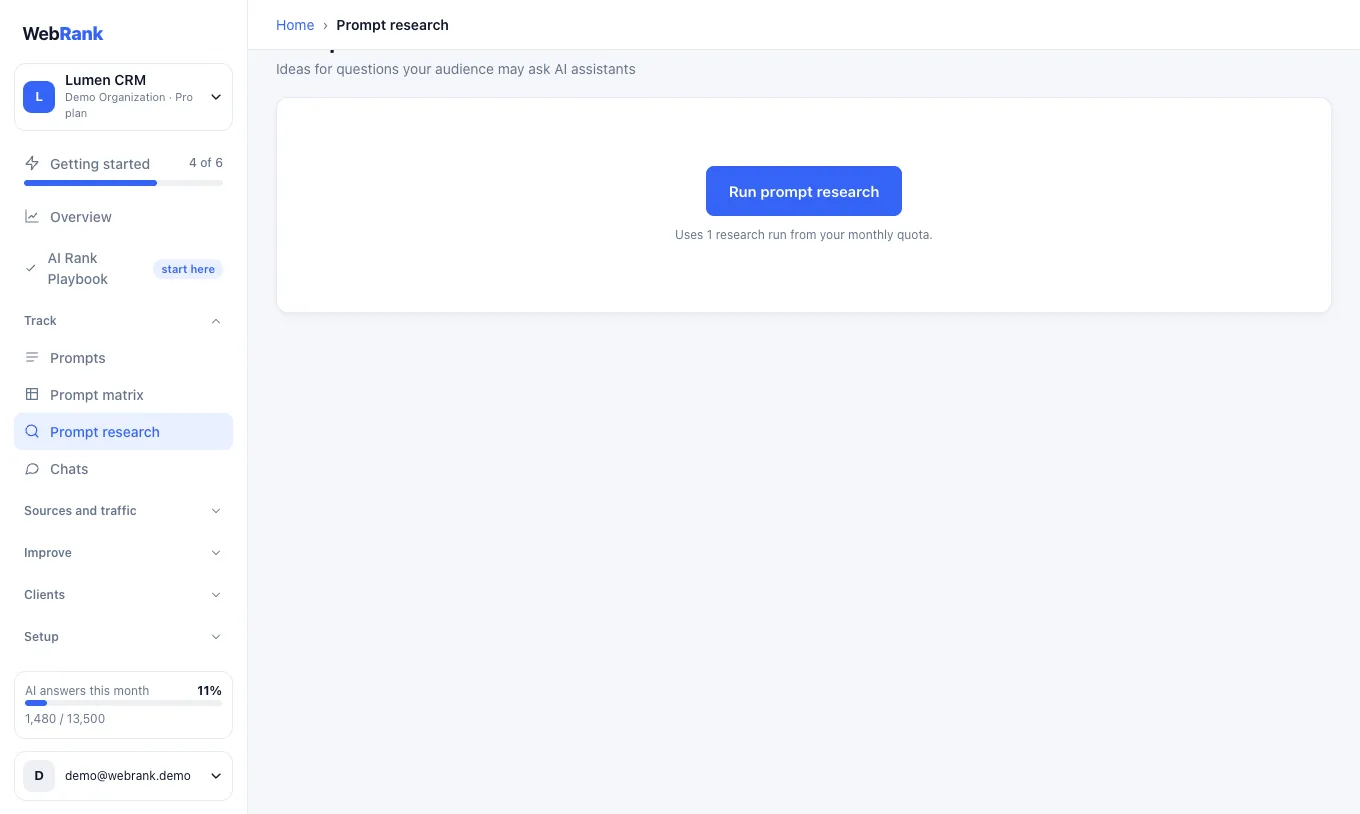Click the "4 of 6" progress count
Screen dimensions: 1360x814
206,163
